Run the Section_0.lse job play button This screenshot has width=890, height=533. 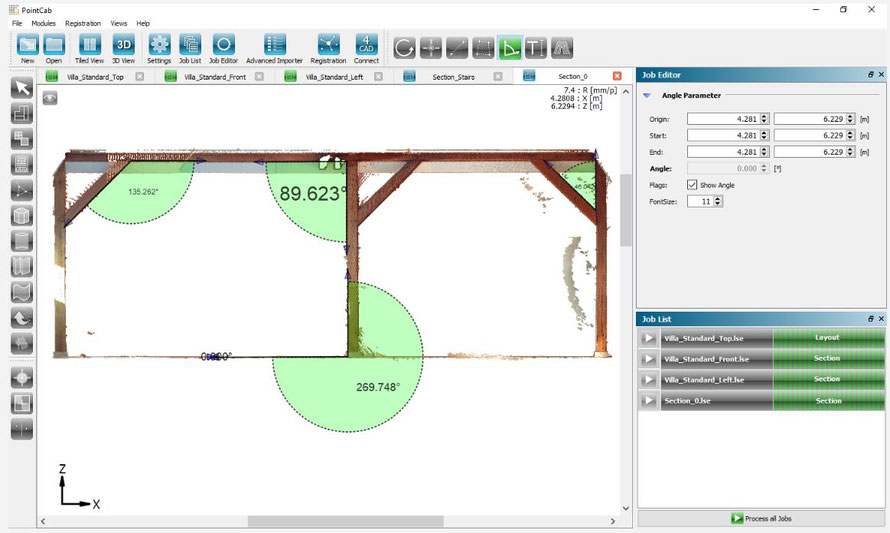pyautogui.click(x=648, y=401)
